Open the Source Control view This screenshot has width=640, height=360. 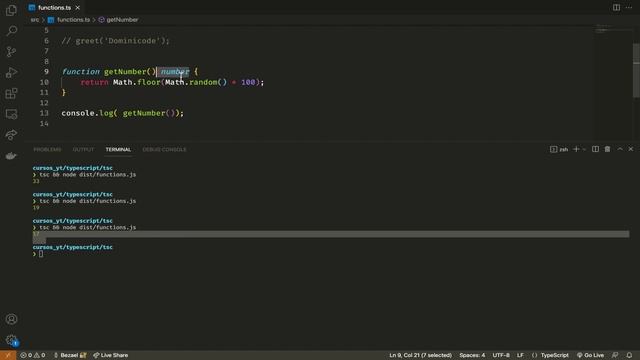click(11, 51)
